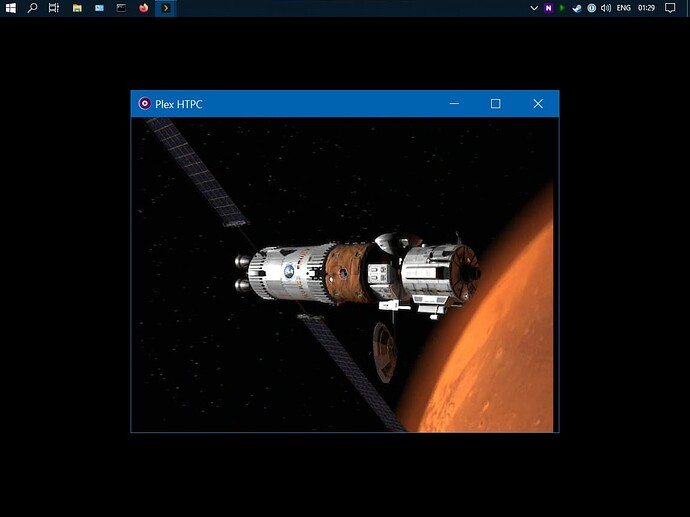690x517 pixels.
Task: Open the blue window app pinned in taskbar
Action: click(x=99, y=8)
